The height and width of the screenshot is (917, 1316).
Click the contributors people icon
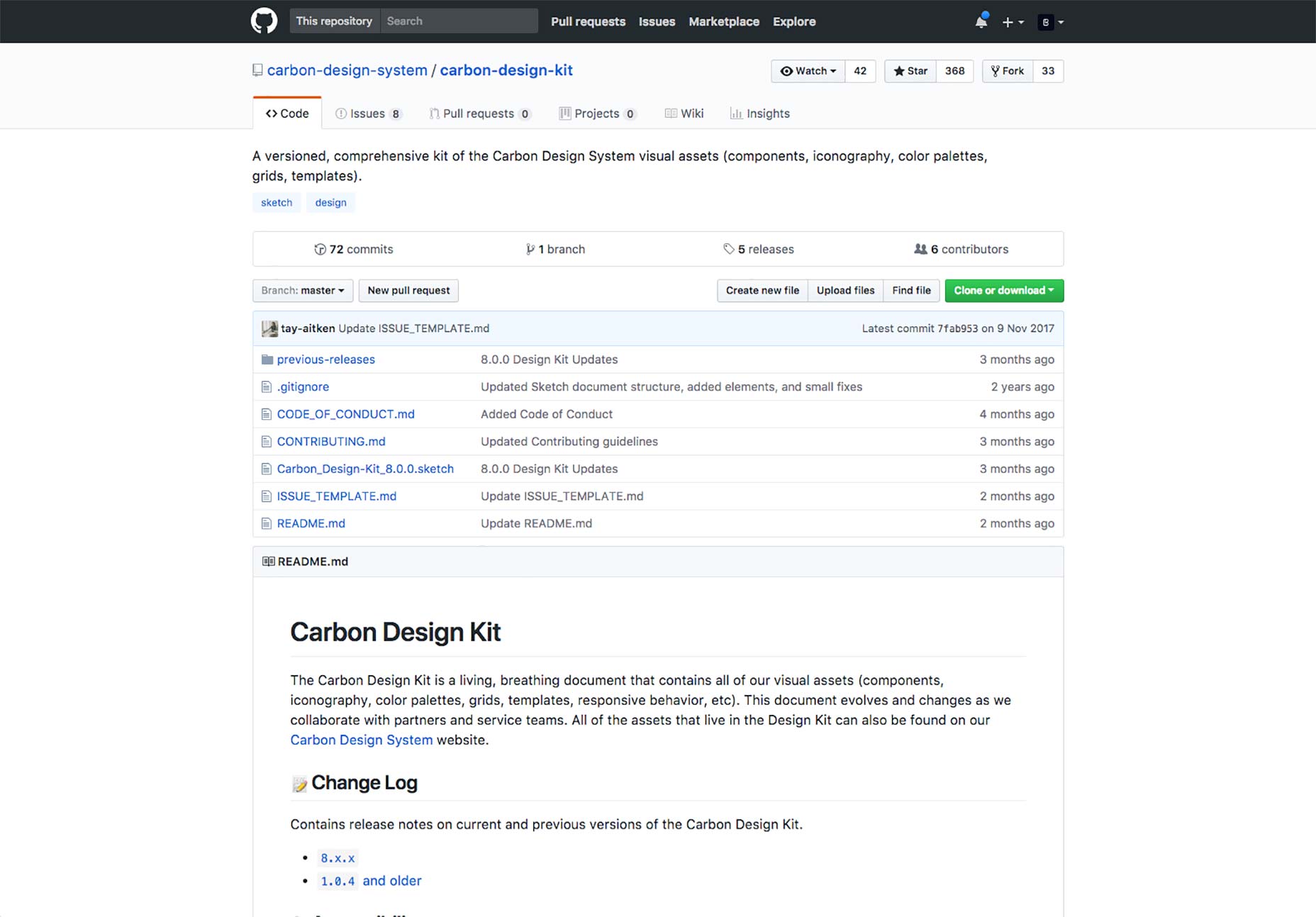[920, 249]
